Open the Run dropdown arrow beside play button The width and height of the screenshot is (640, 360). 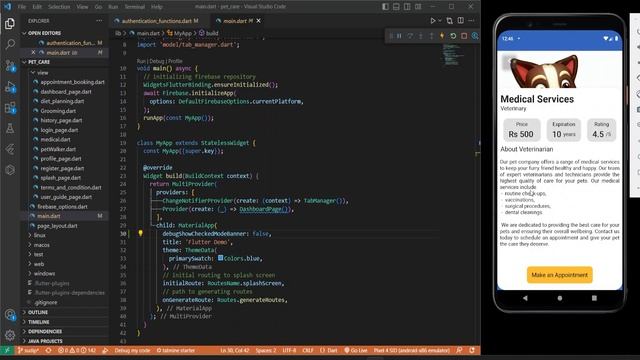tap(440, 20)
